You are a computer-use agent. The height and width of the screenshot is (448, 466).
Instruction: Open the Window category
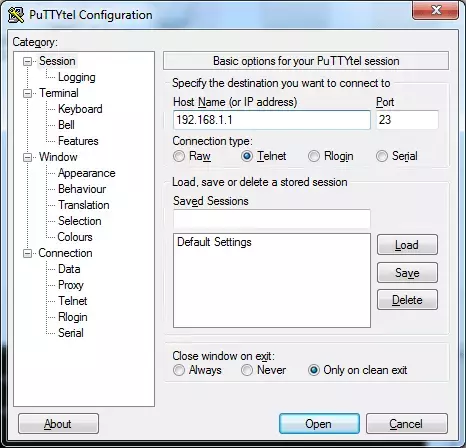58,157
